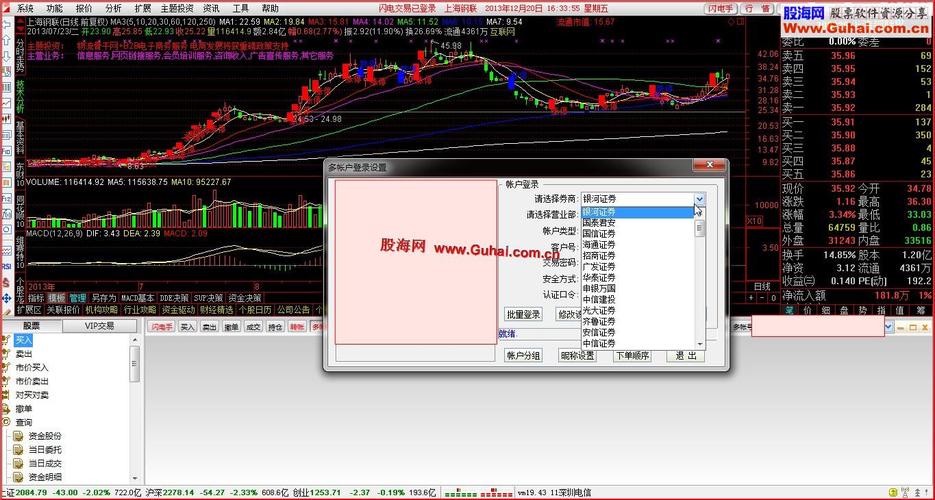Image resolution: width=935 pixels, height=500 pixels.
Task: Switch to the VIP交易 tab
Action: (99, 326)
